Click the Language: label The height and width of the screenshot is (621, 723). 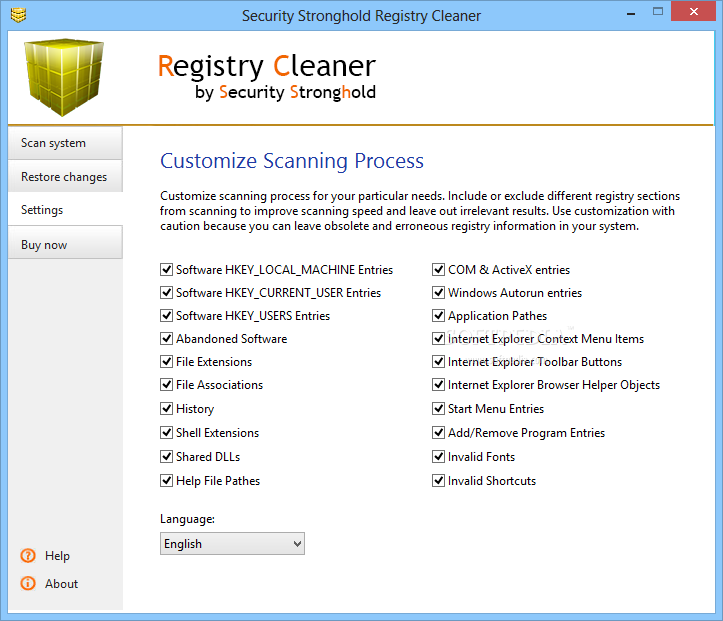point(187,519)
